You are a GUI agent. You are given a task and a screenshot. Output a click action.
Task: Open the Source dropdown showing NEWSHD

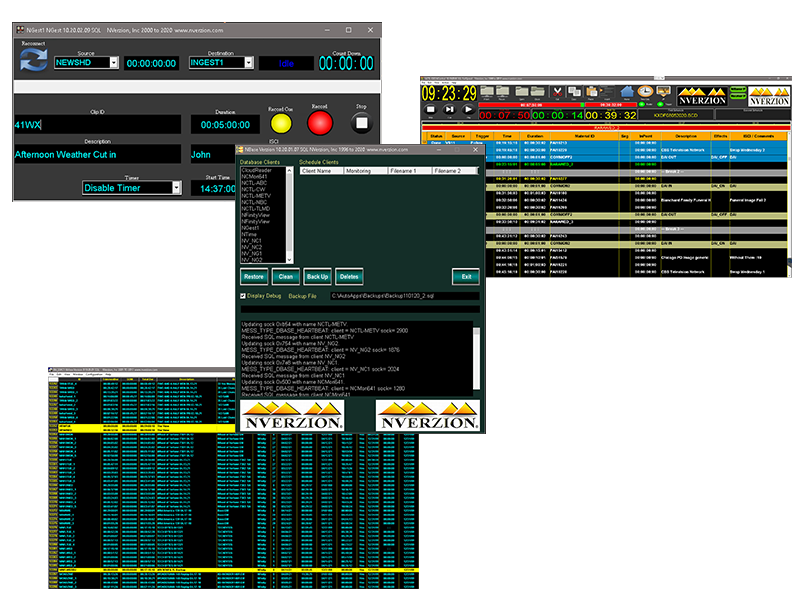click(x=86, y=62)
